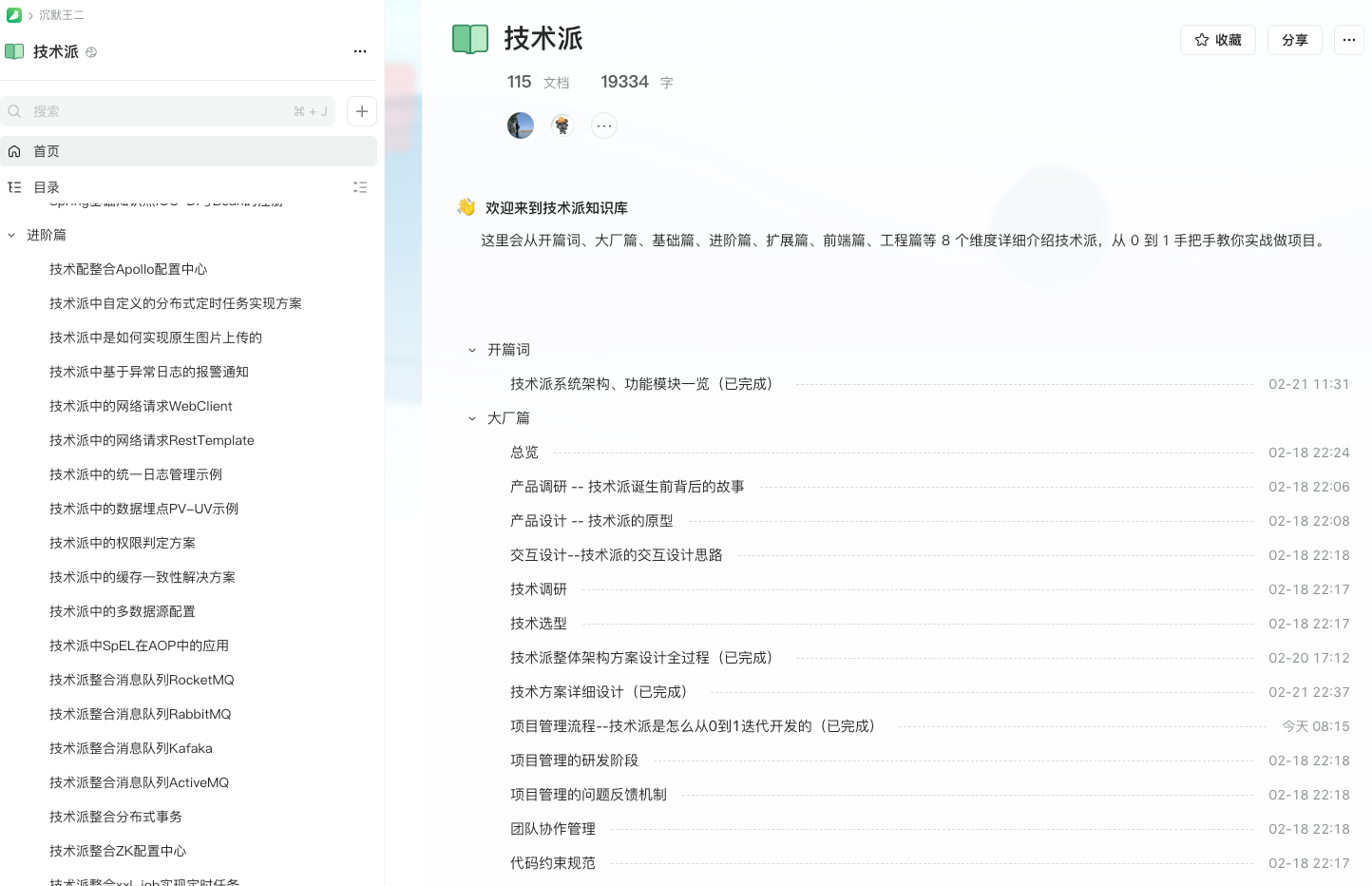Image resolution: width=1372 pixels, height=886 pixels.
Task: Collapse the 开篇词 section
Action: point(472,350)
